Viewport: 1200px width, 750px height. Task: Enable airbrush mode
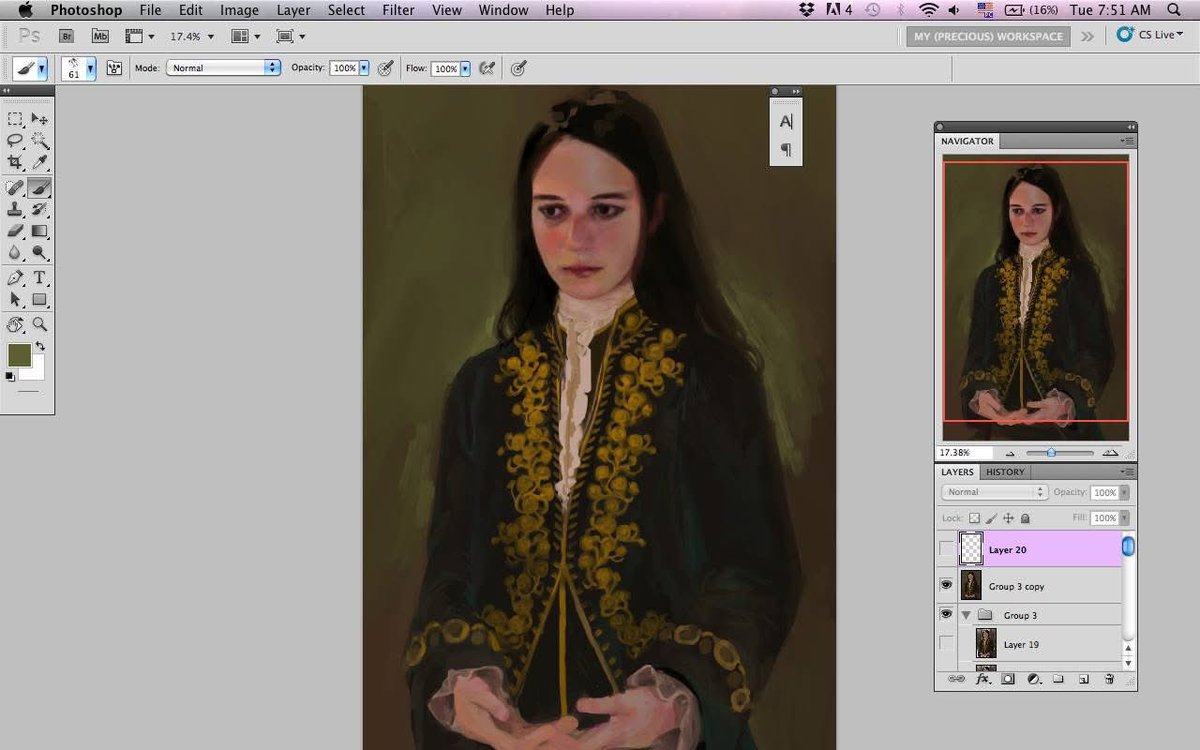pyautogui.click(x=487, y=69)
